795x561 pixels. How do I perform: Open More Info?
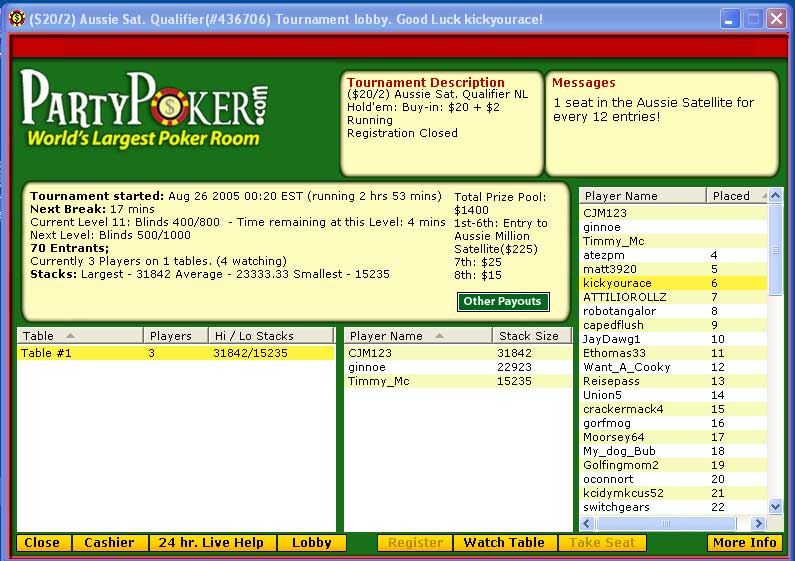[x=744, y=543]
